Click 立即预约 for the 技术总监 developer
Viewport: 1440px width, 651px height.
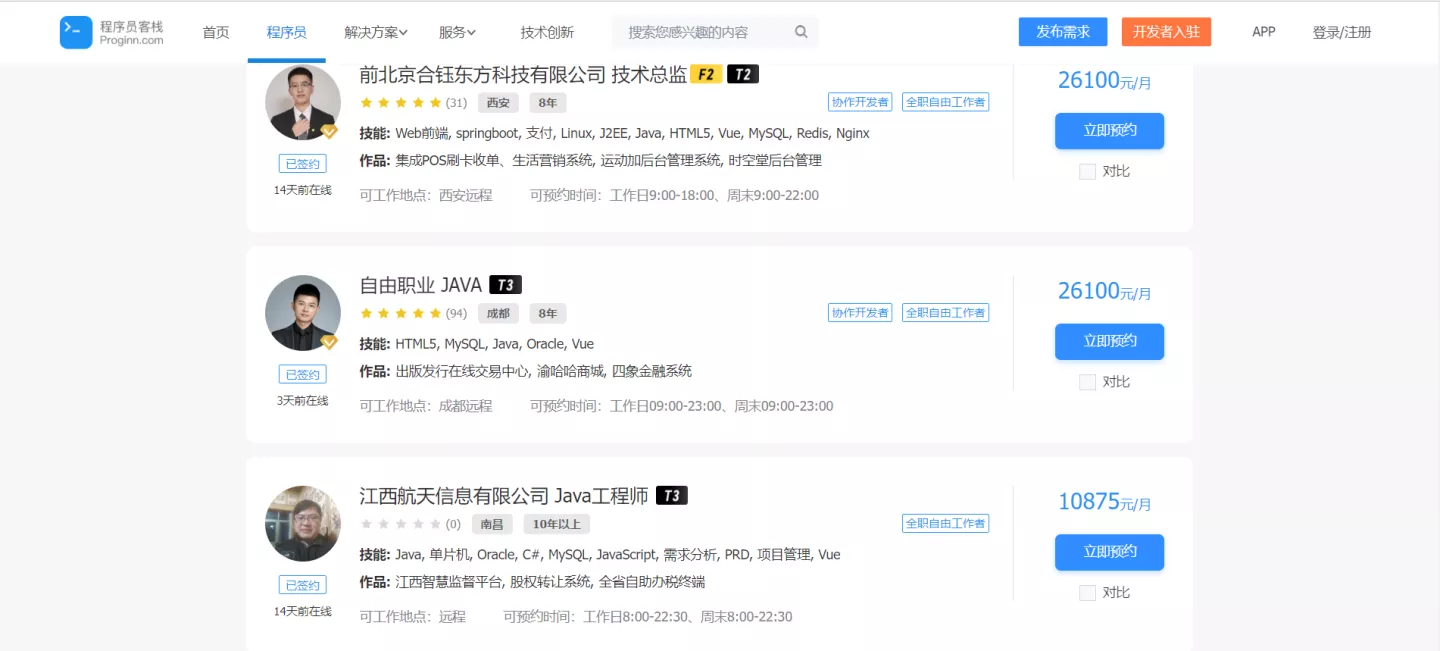[x=1110, y=131]
